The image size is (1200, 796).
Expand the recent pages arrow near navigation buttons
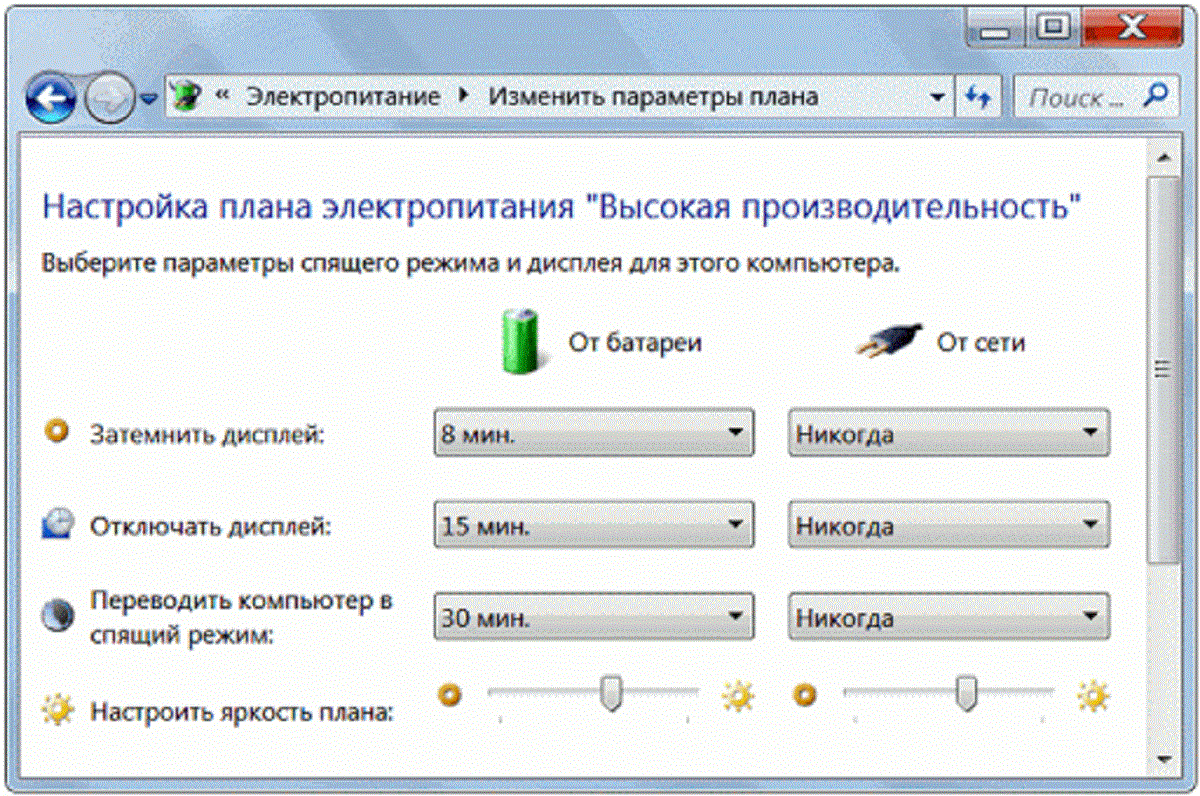coord(149,99)
